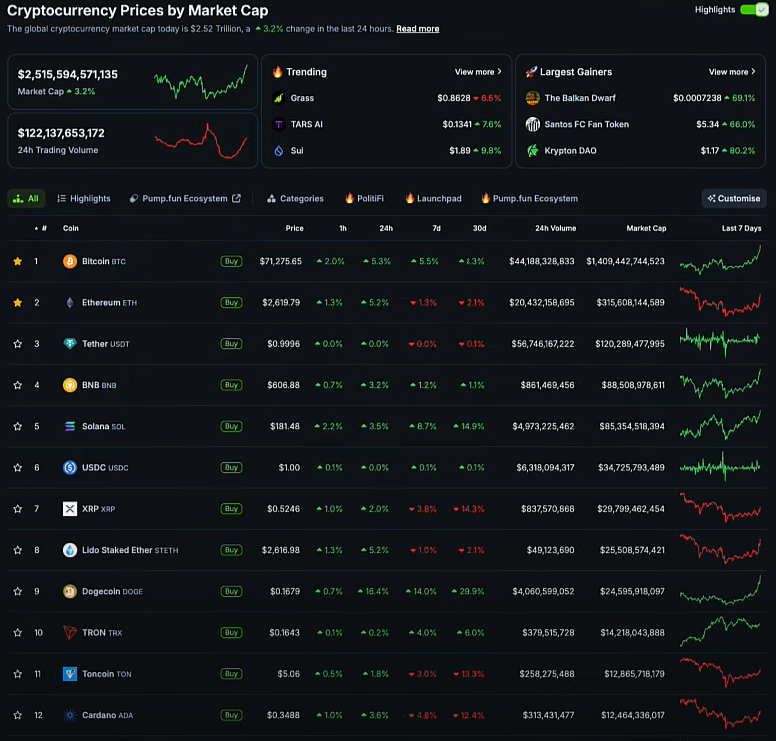Image resolution: width=776 pixels, height=741 pixels.
Task: Click Santos FC Fan Token icon
Action: coord(533,124)
